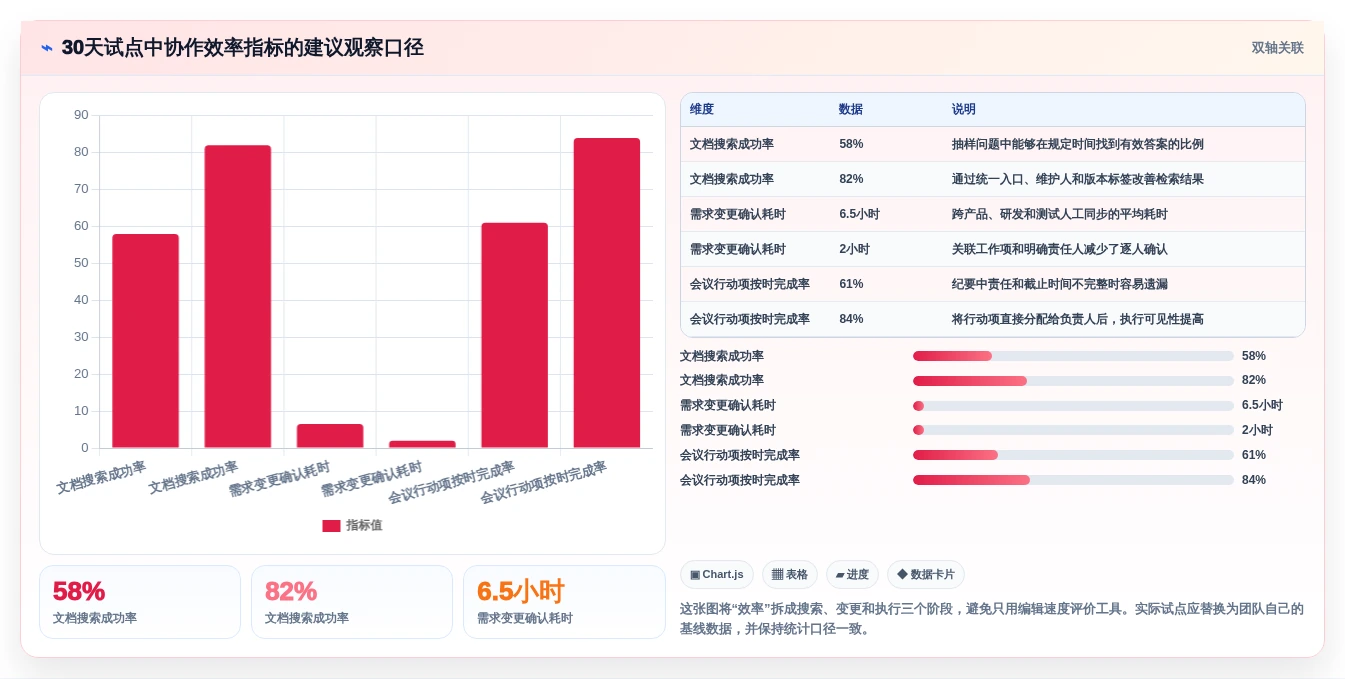Click table cell 抽样问题中能够在规定时间找到有效答案的比例
Image resolution: width=1345 pixels, height=679 pixels.
(1078, 144)
